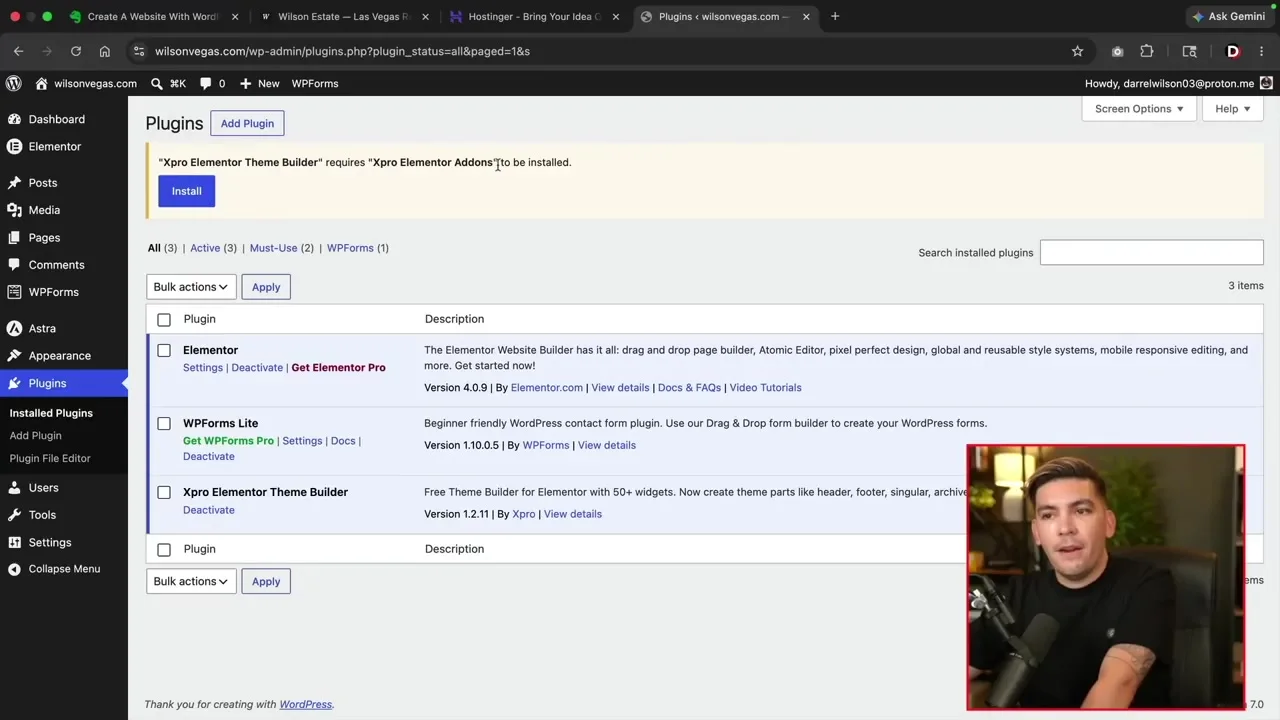Bookmark this page with the star icon

pos(1077,51)
